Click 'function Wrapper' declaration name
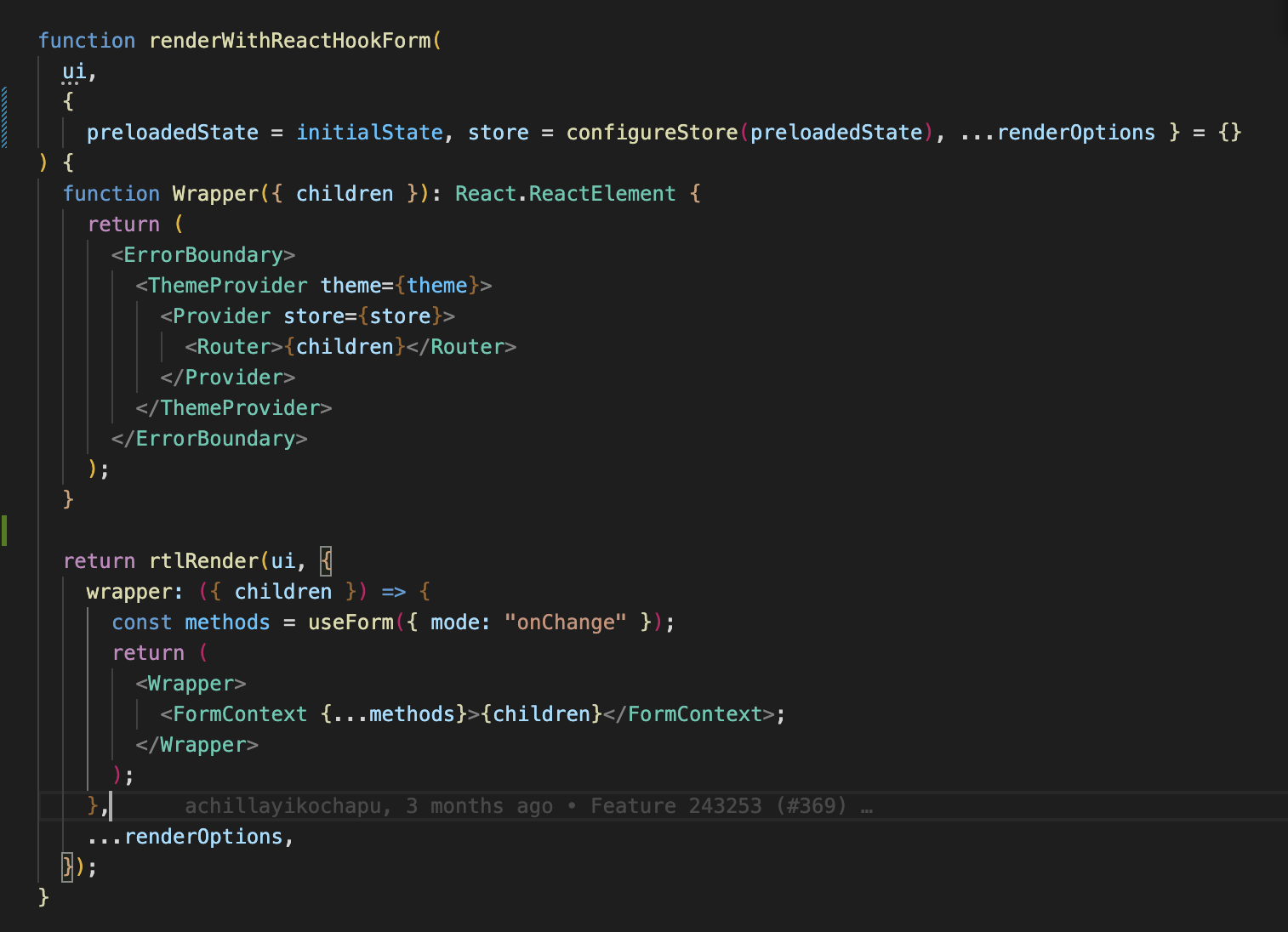 point(214,194)
